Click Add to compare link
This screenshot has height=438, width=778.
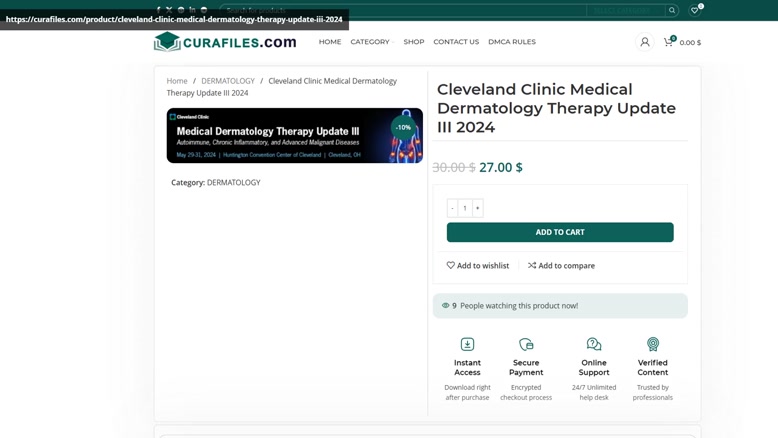(561, 265)
